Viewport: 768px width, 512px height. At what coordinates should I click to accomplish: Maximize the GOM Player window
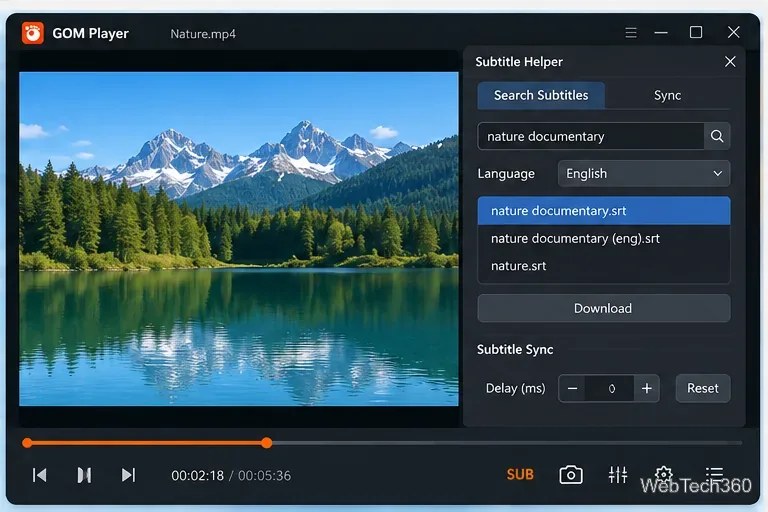click(696, 32)
